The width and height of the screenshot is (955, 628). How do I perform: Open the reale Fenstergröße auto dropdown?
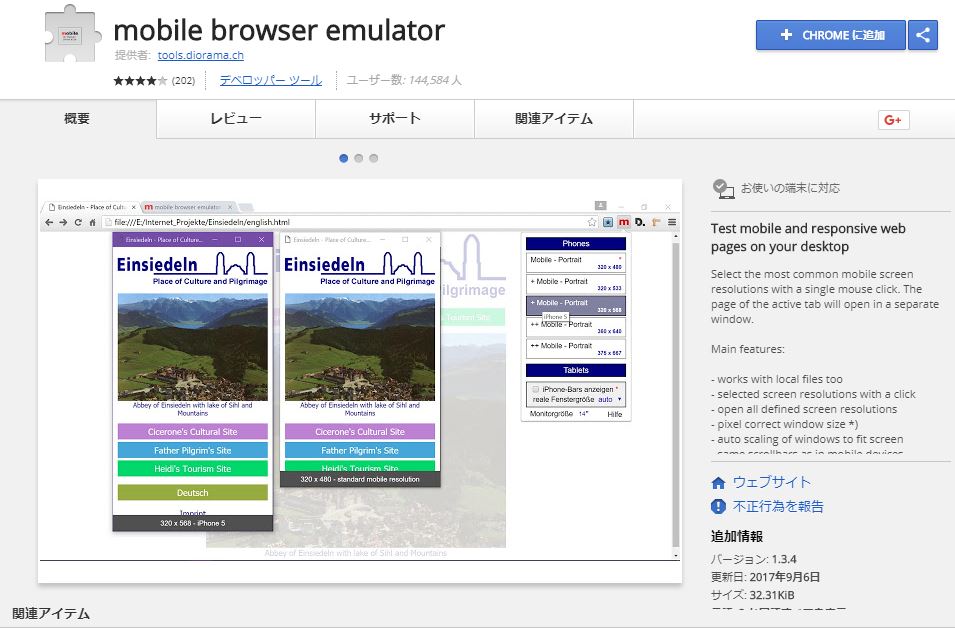pos(609,400)
